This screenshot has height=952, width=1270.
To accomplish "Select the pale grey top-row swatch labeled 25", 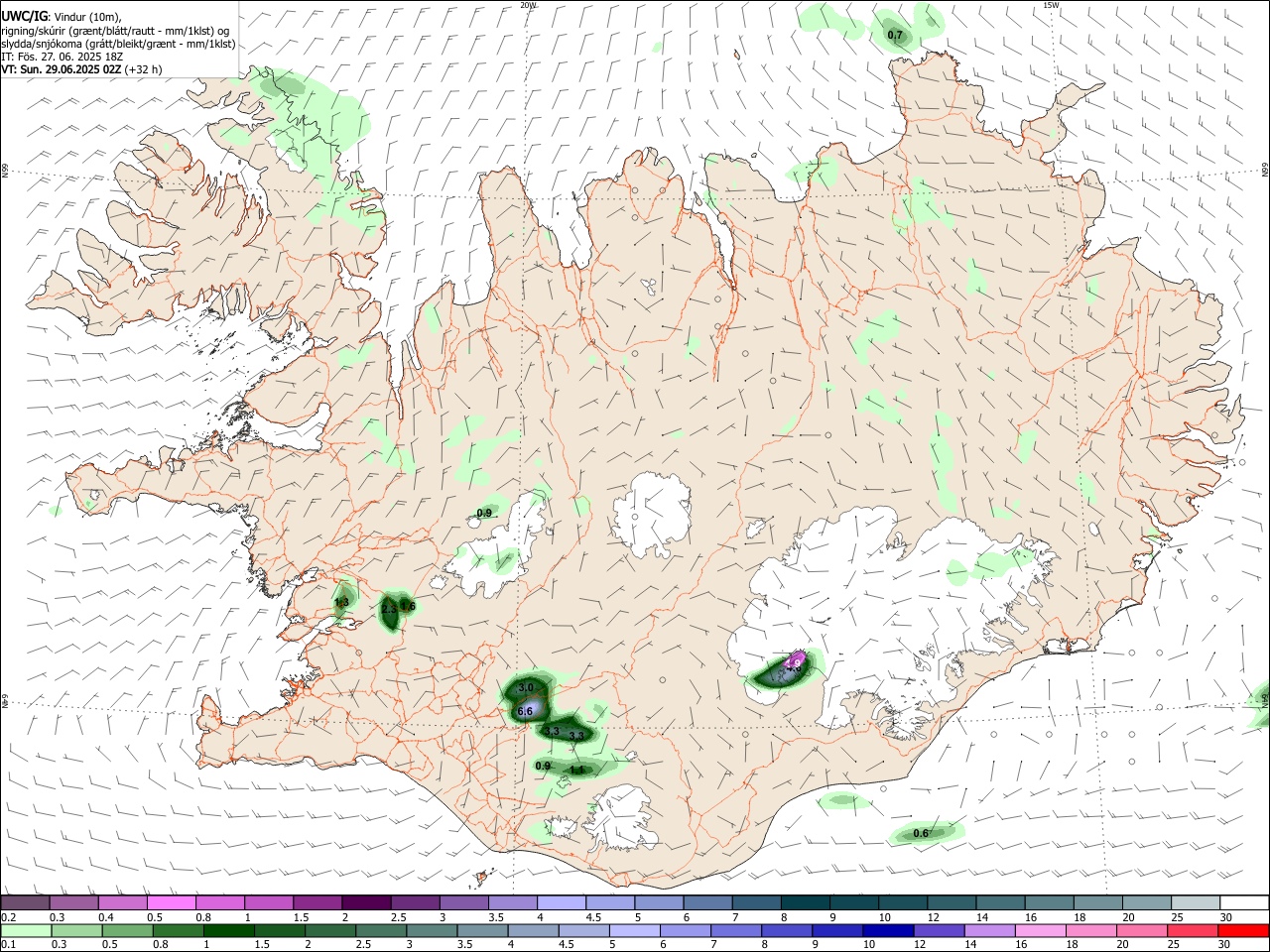I will [1195, 902].
